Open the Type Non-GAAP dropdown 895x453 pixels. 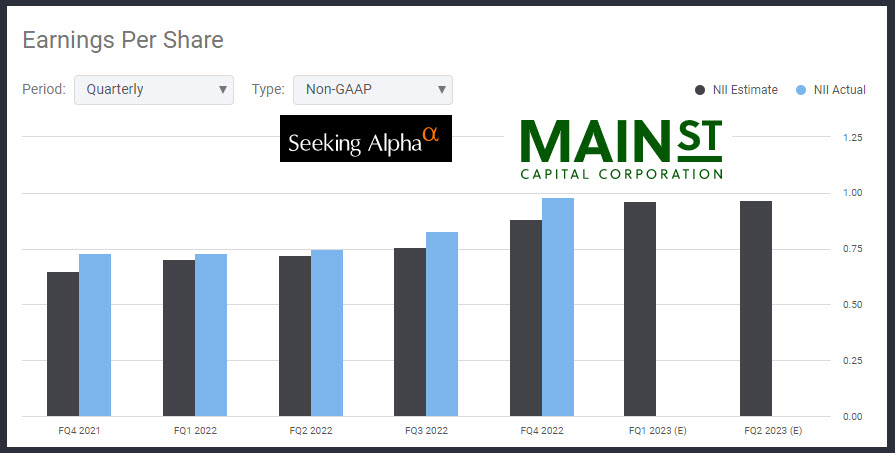(372, 89)
